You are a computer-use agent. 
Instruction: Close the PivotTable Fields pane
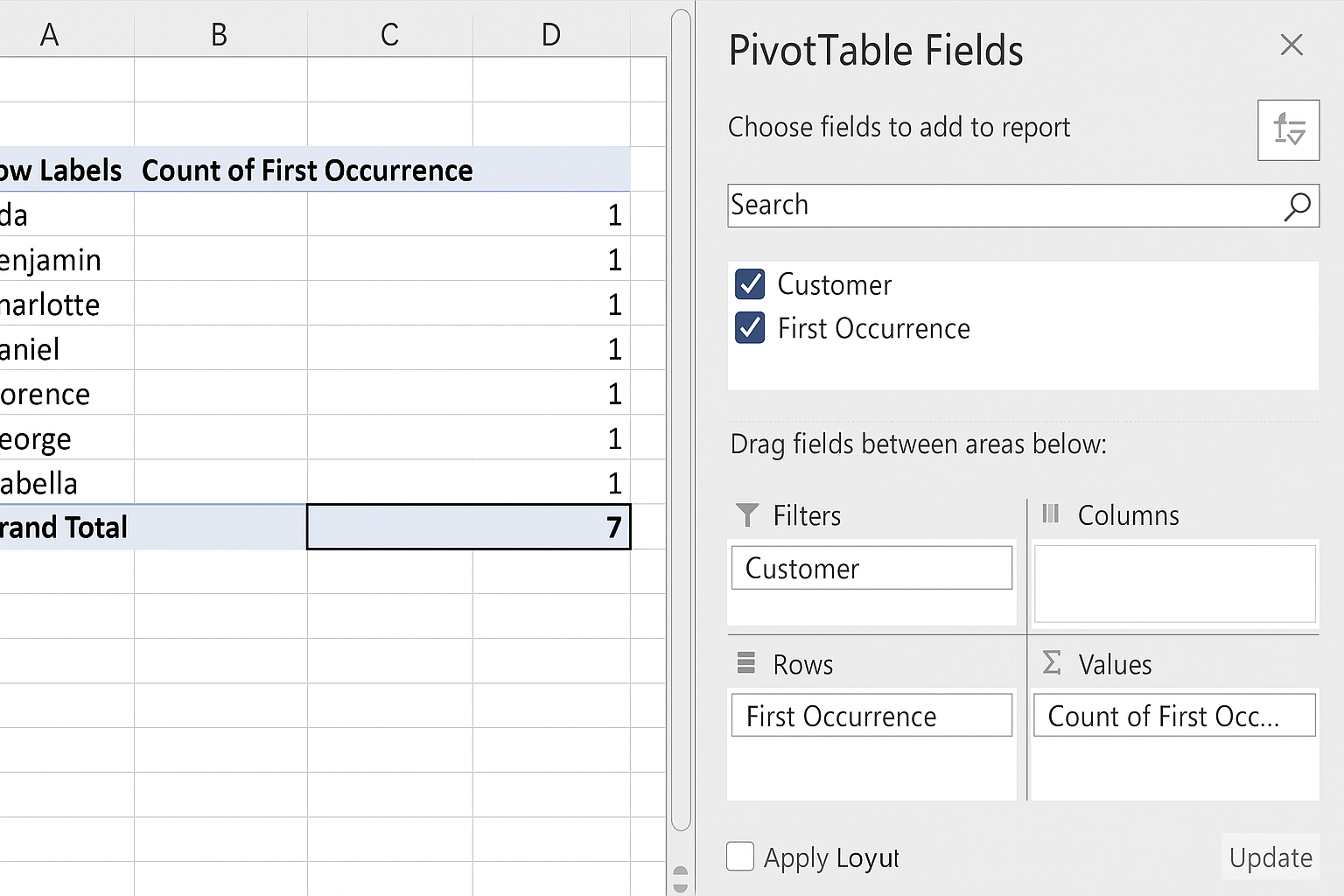[x=1291, y=45]
